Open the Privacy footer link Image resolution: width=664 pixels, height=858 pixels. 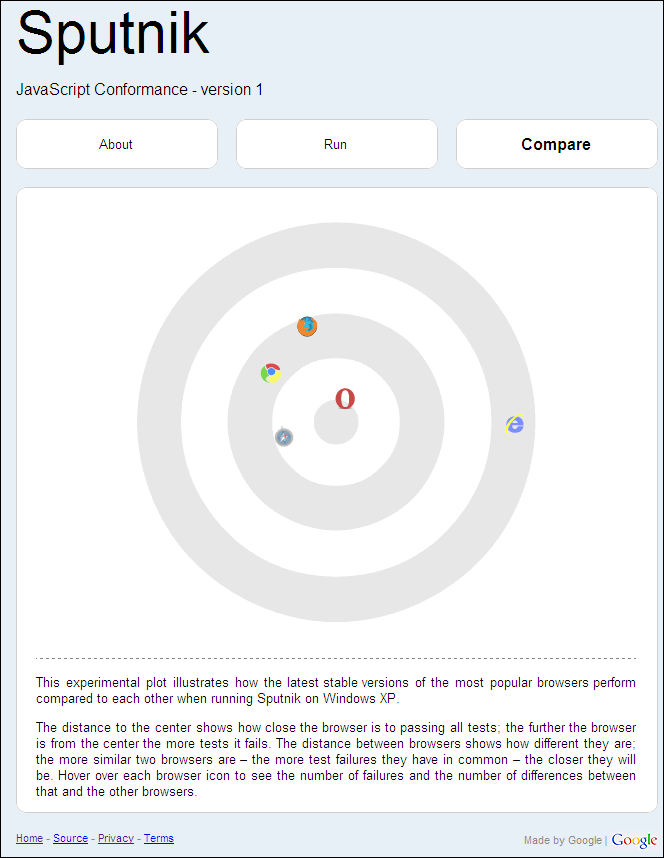(116, 838)
